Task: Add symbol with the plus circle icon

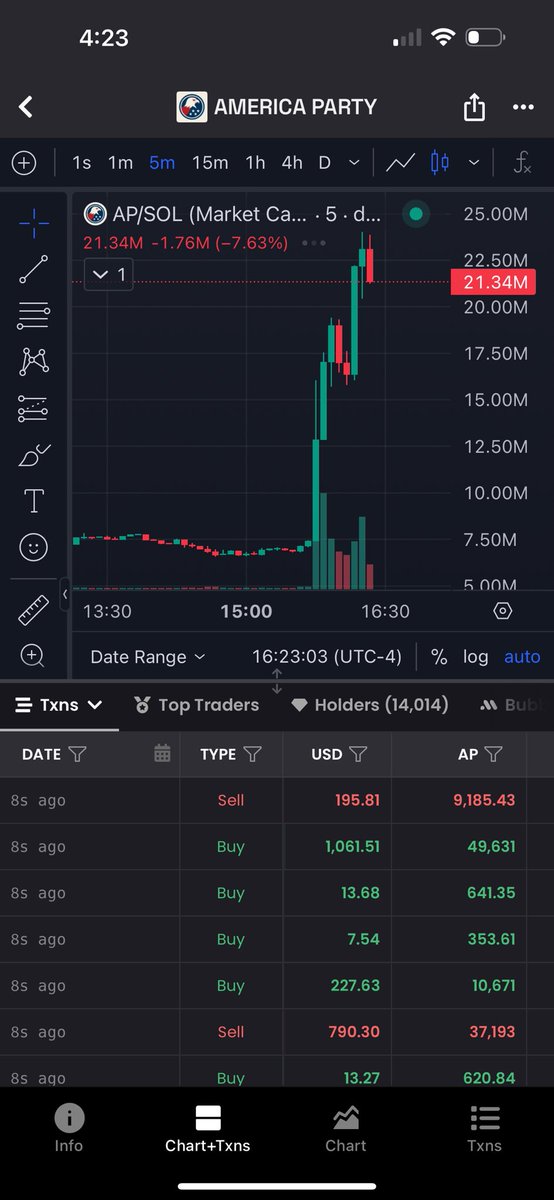Action: point(23,162)
